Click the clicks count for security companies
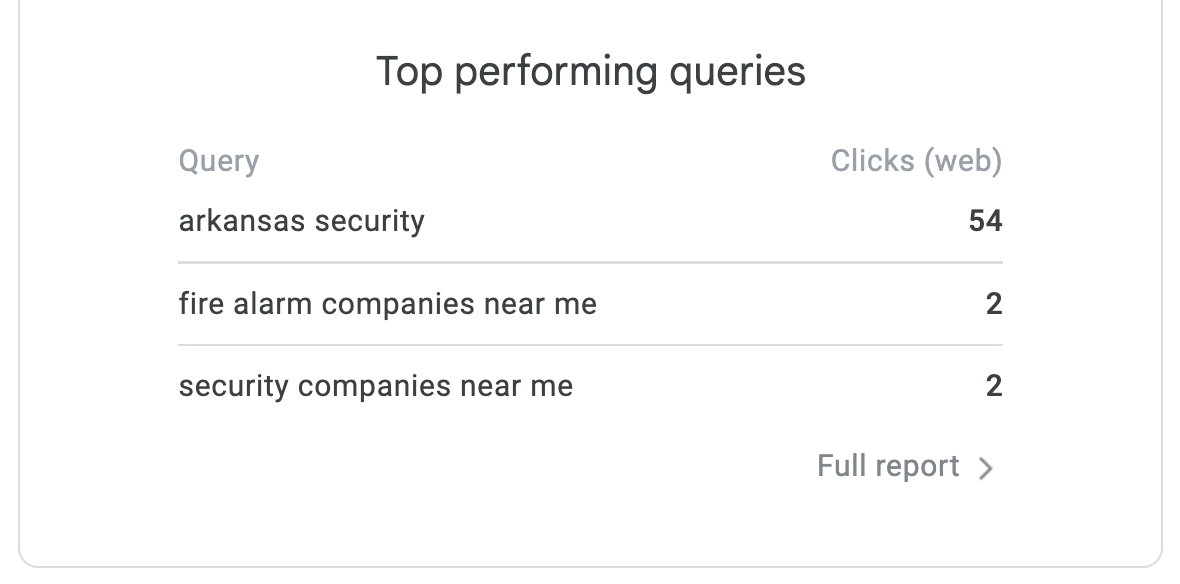 [x=993, y=386]
